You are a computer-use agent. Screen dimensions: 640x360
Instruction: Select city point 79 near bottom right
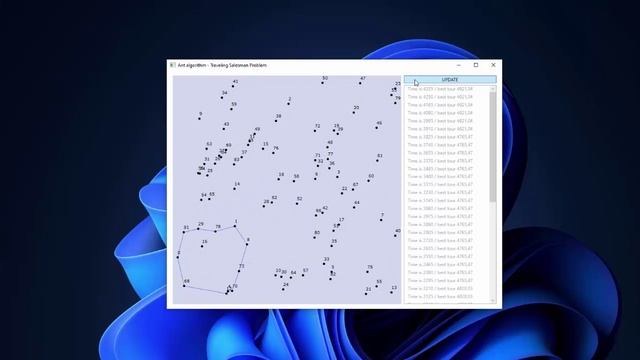[x=367, y=272]
